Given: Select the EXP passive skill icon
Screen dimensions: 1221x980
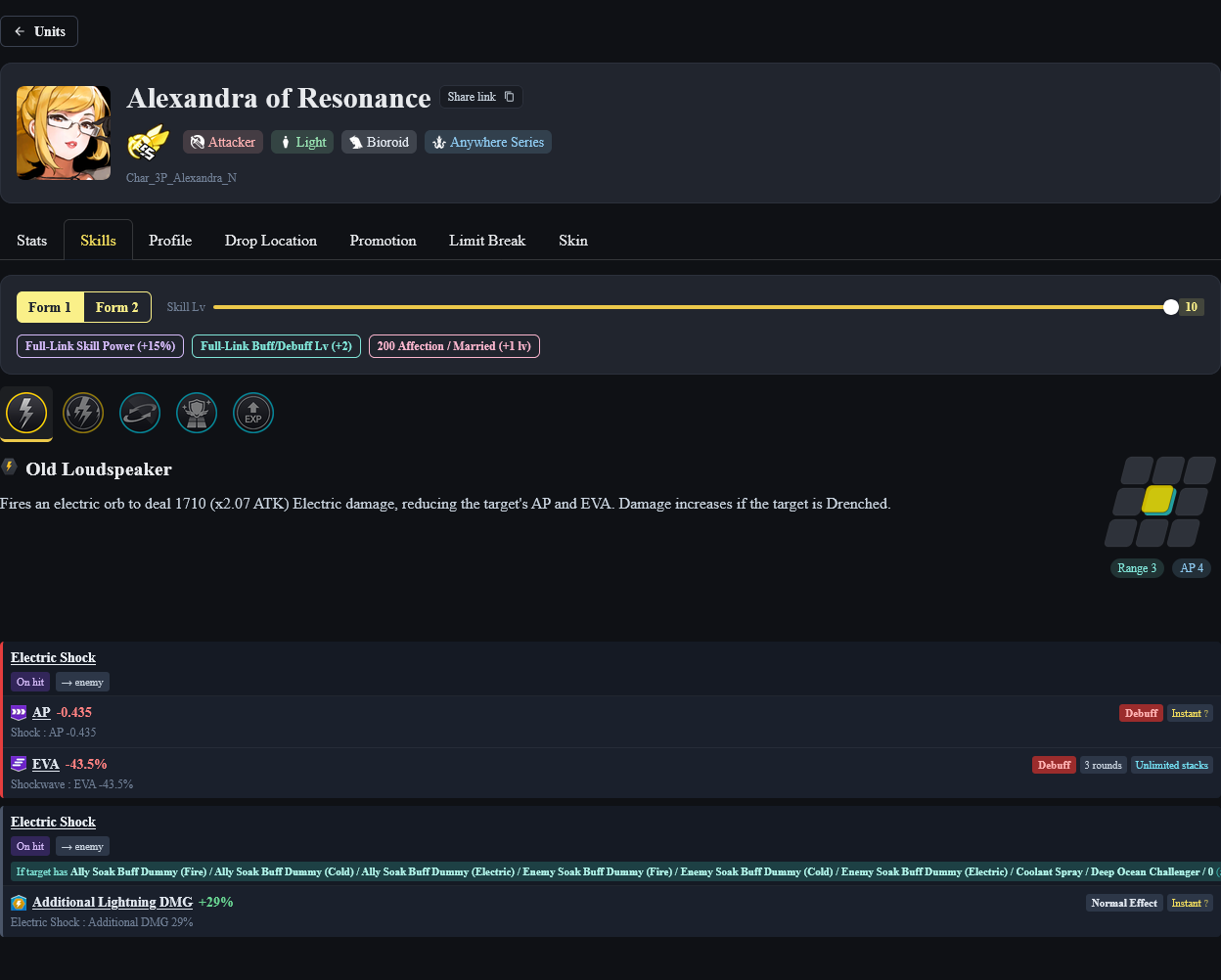Looking at the screenshot, I should pos(253,413).
